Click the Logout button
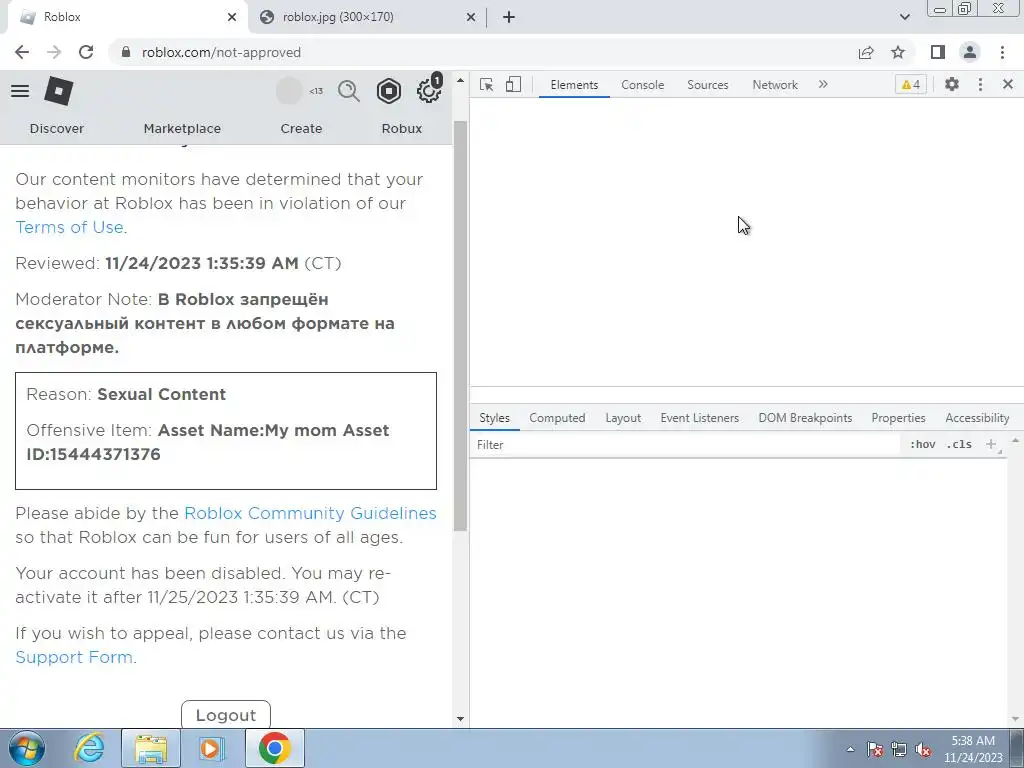1024x768 pixels. (226, 714)
